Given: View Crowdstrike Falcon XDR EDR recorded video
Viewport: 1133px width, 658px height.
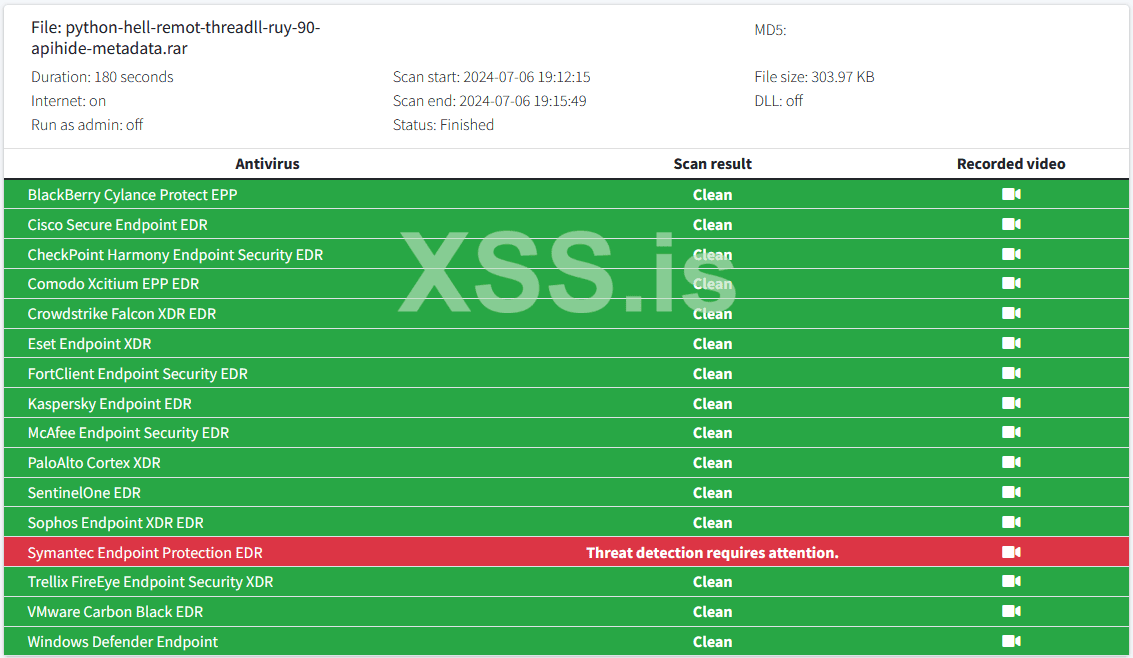Looking at the screenshot, I should pyautogui.click(x=1011, y=313).
